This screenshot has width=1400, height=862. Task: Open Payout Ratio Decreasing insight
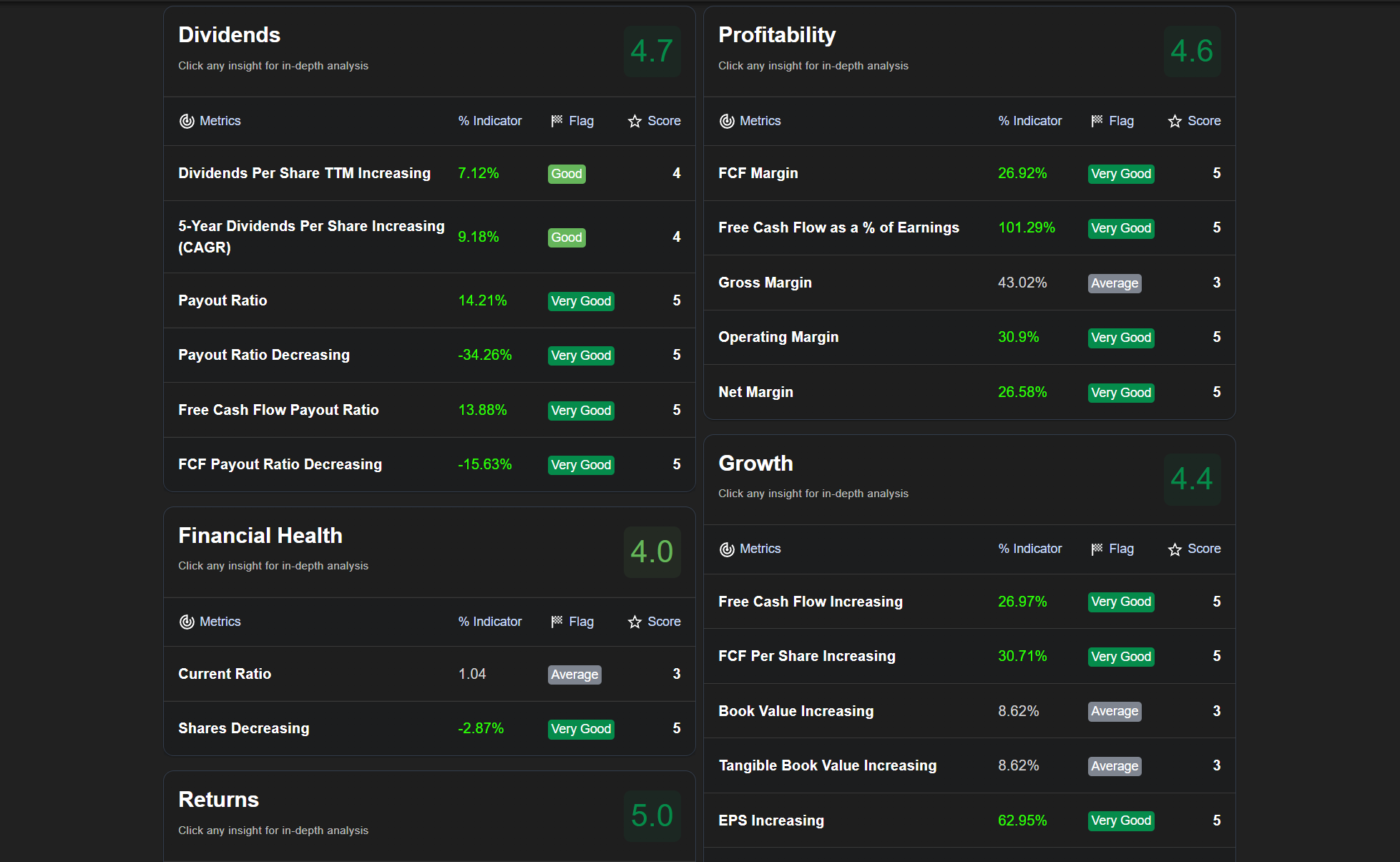[429, 355]
